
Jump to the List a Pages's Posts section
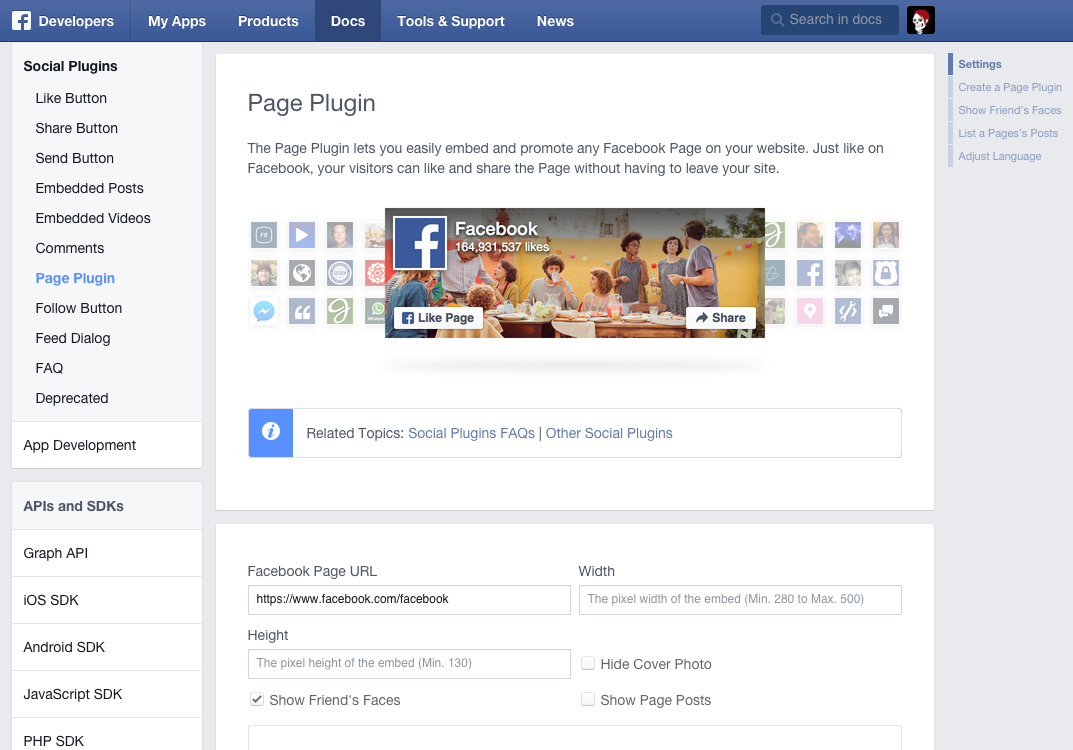(1008, 133)
